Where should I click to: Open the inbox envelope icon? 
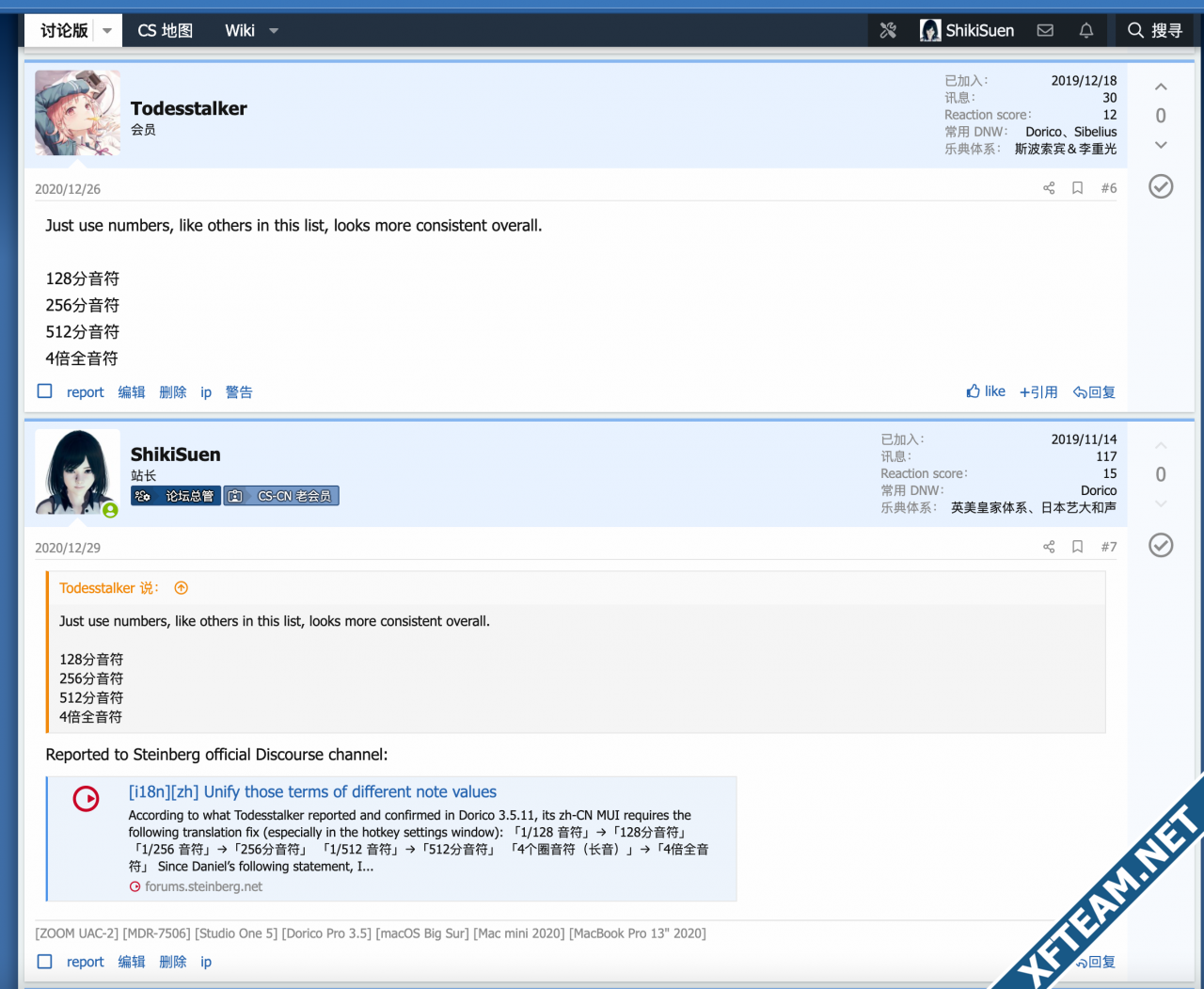point(1045,31)
